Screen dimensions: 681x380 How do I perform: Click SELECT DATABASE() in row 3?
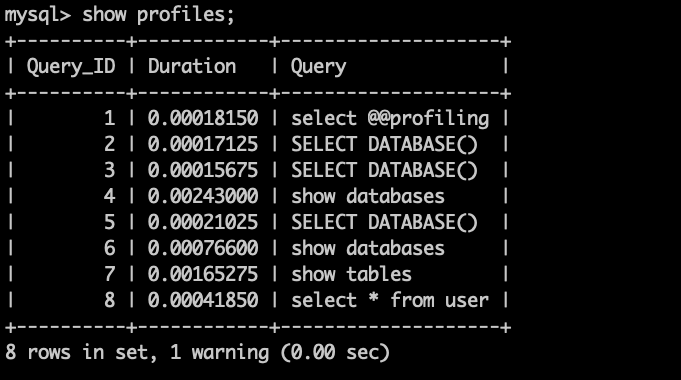click(384, 171)
